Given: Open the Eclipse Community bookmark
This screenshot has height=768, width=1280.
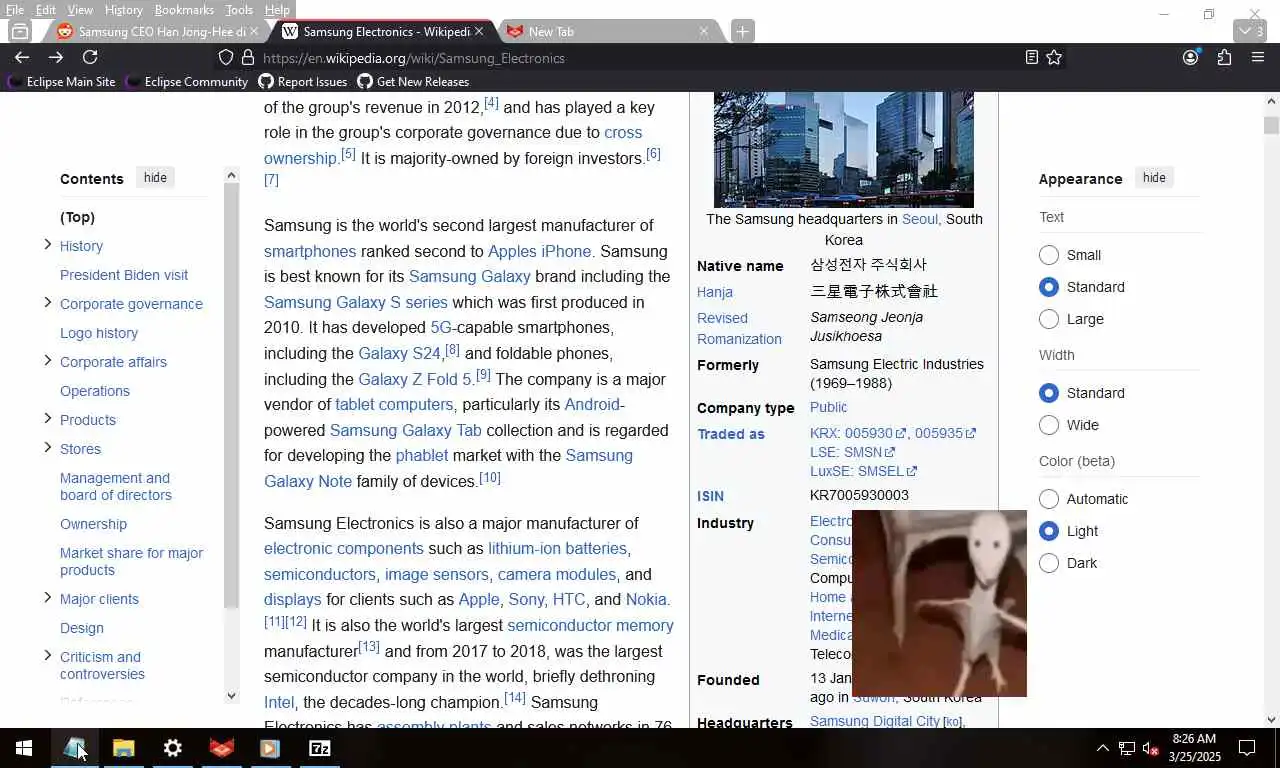Looking at the screenshot, I should [x=187, y=82].
